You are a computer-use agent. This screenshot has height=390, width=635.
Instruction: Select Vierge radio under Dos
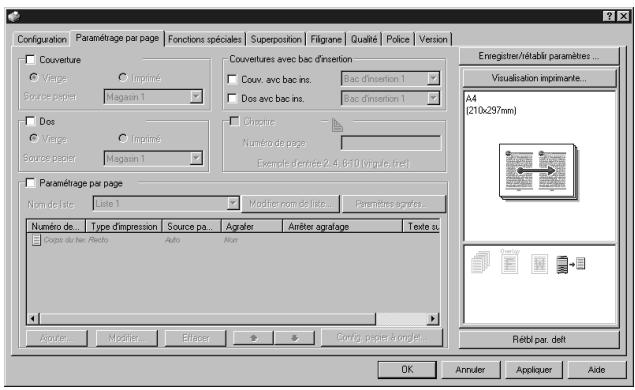pyautogui.click(x=34, y=139)
